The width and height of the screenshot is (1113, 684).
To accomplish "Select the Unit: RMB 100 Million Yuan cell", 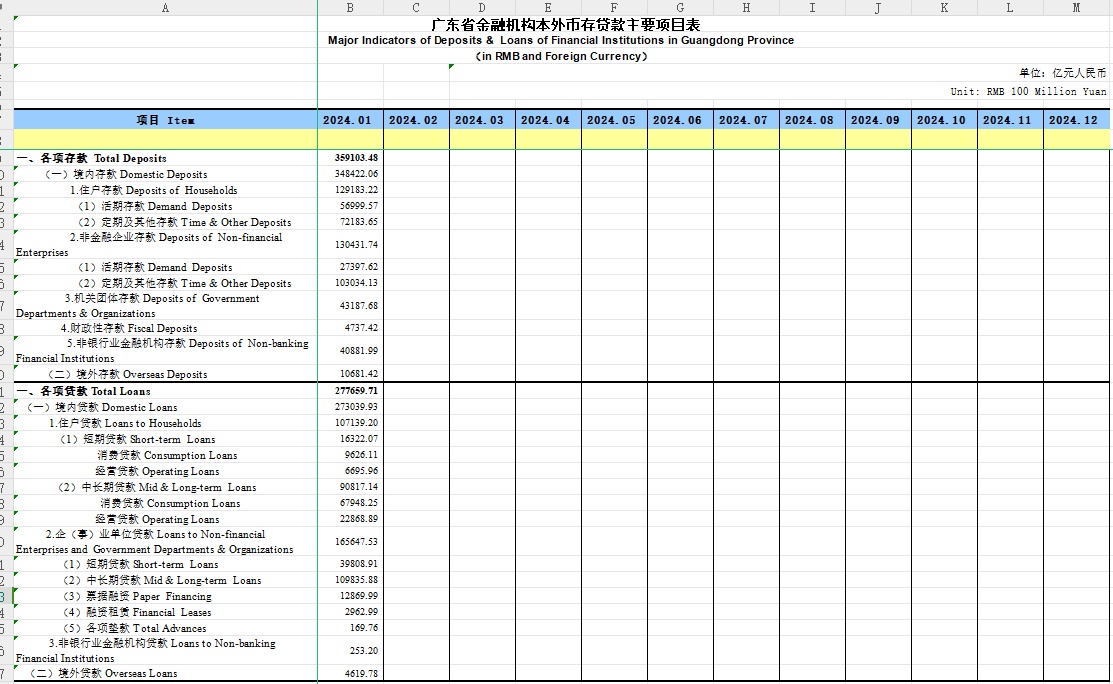I will click(x=1027, y=91).
